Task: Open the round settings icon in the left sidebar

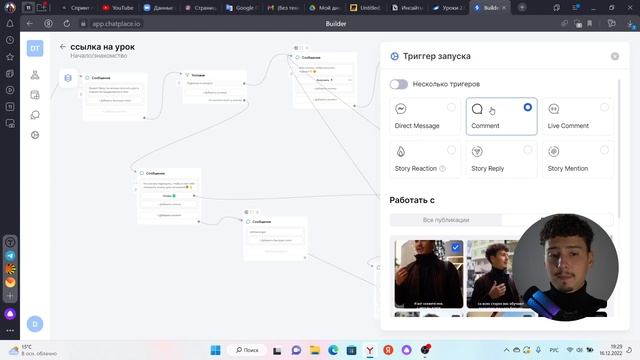Action: (x=35, y=135)
